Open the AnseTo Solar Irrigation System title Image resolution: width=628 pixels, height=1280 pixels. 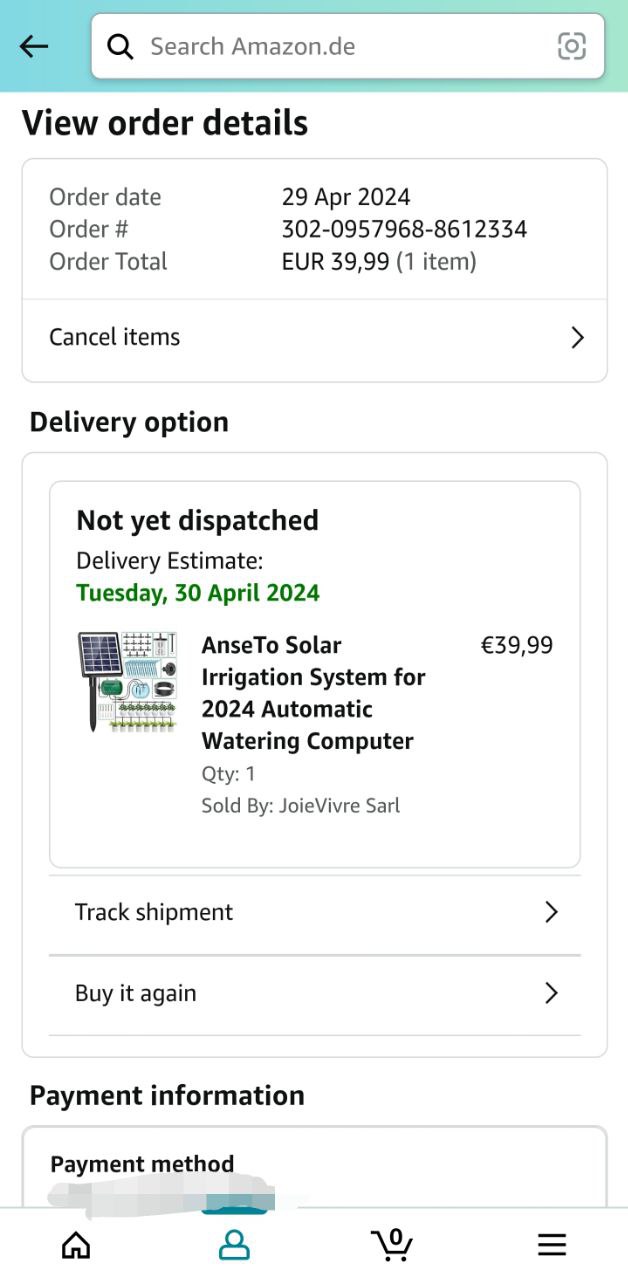pyautogui.click(x=313, y=693)
